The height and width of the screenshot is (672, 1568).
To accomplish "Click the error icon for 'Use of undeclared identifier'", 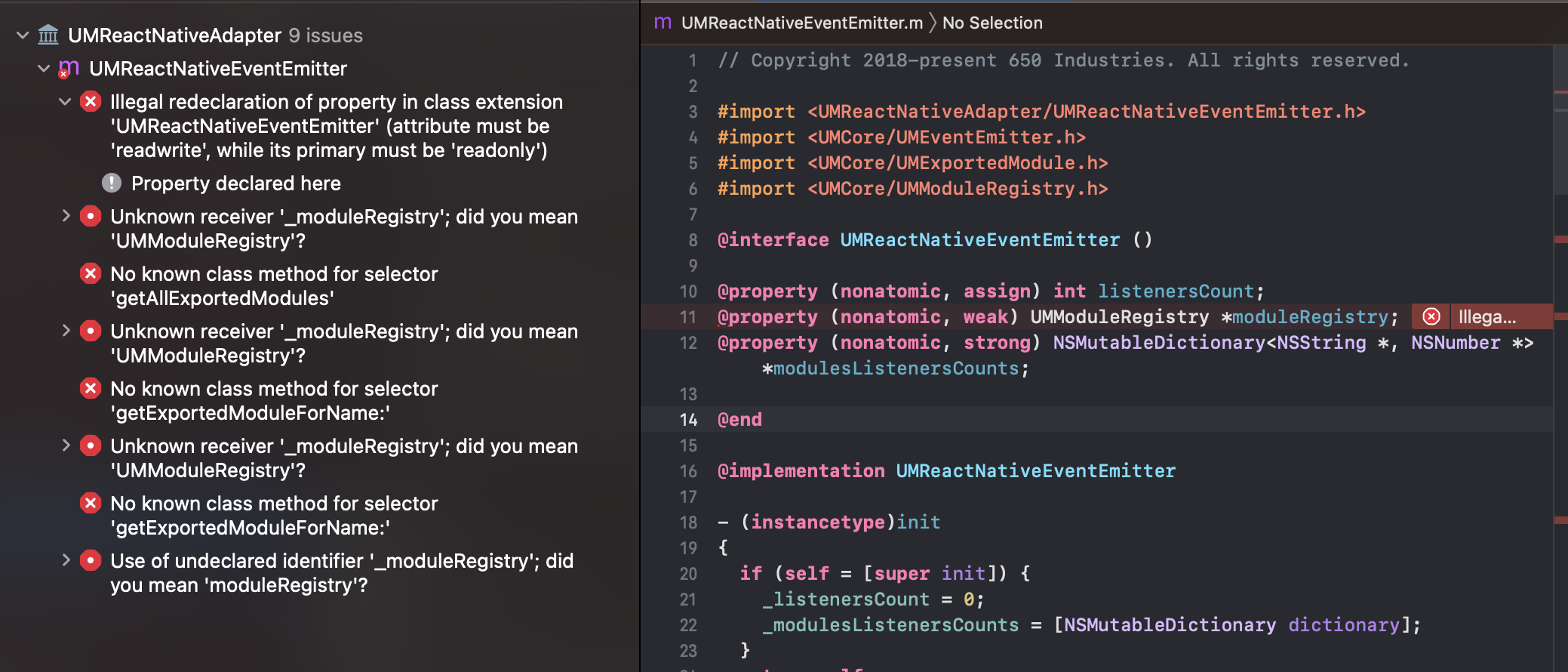I will [91, 560].
